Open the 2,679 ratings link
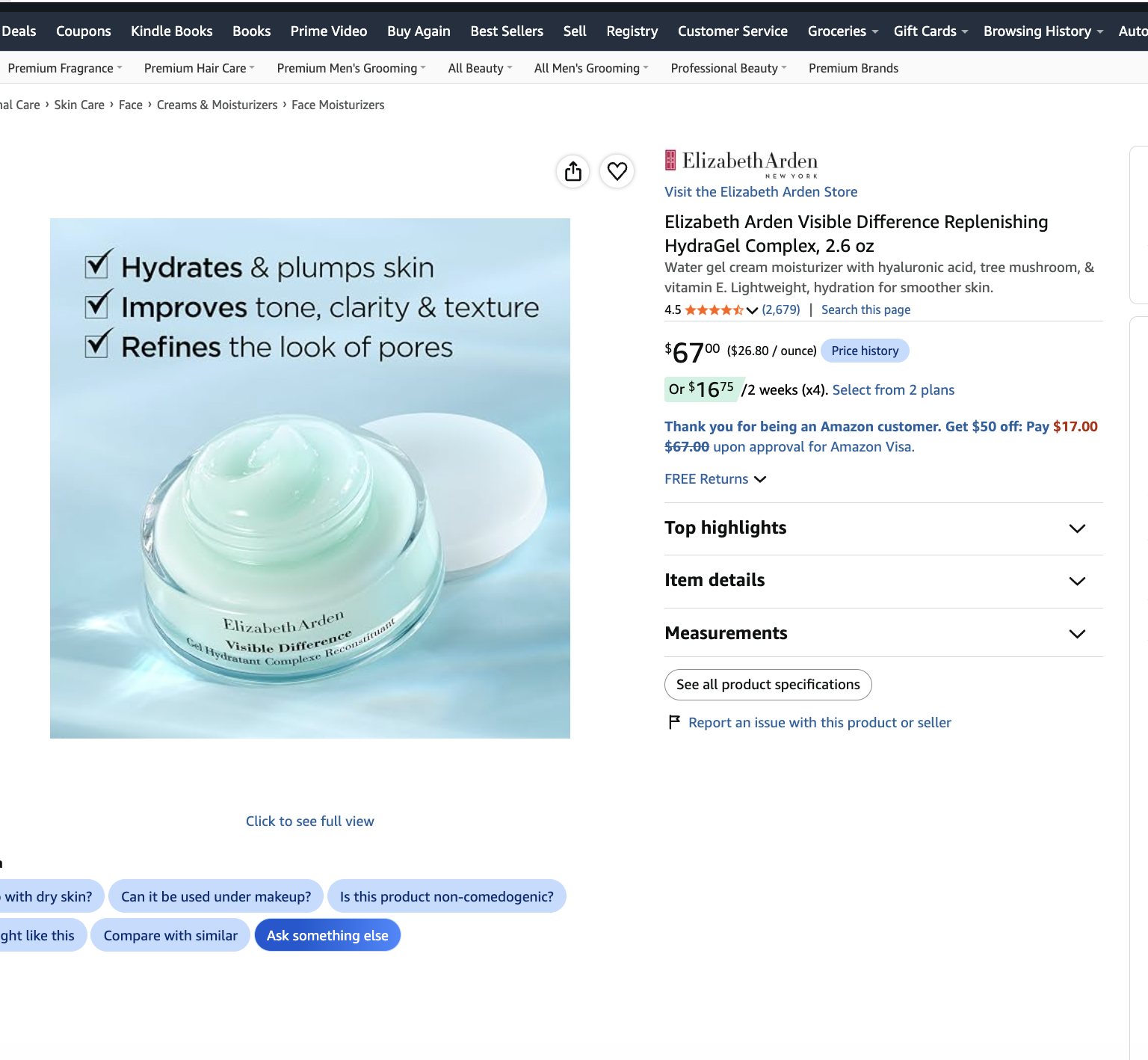 point(781,309)
